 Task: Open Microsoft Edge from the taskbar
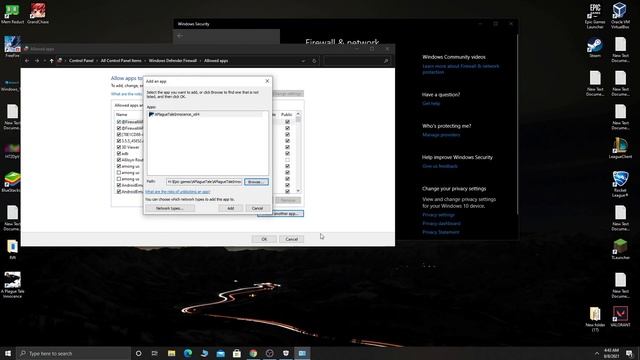188,353
